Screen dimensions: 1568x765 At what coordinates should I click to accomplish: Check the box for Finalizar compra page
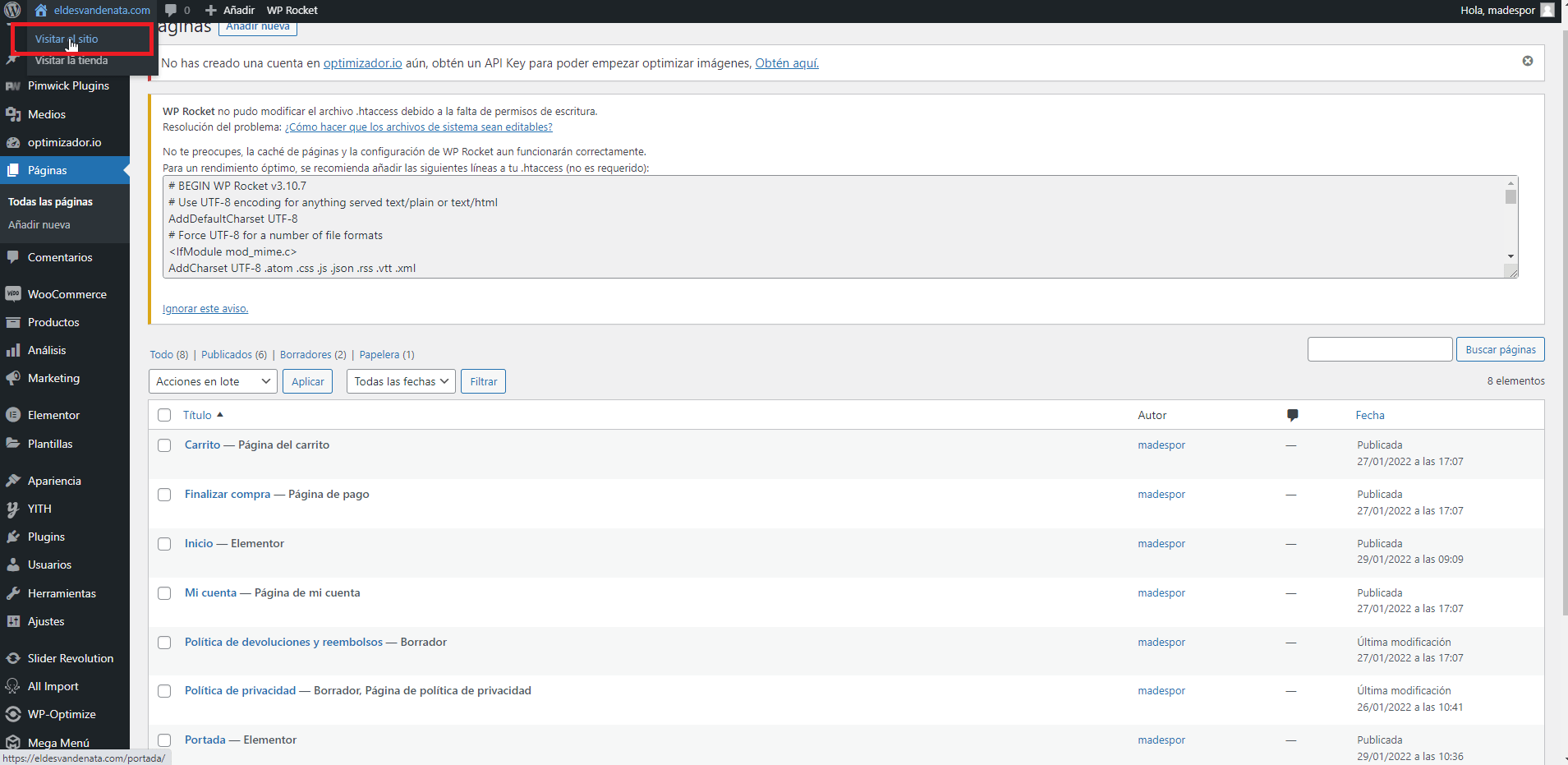[x=164, y=495]
